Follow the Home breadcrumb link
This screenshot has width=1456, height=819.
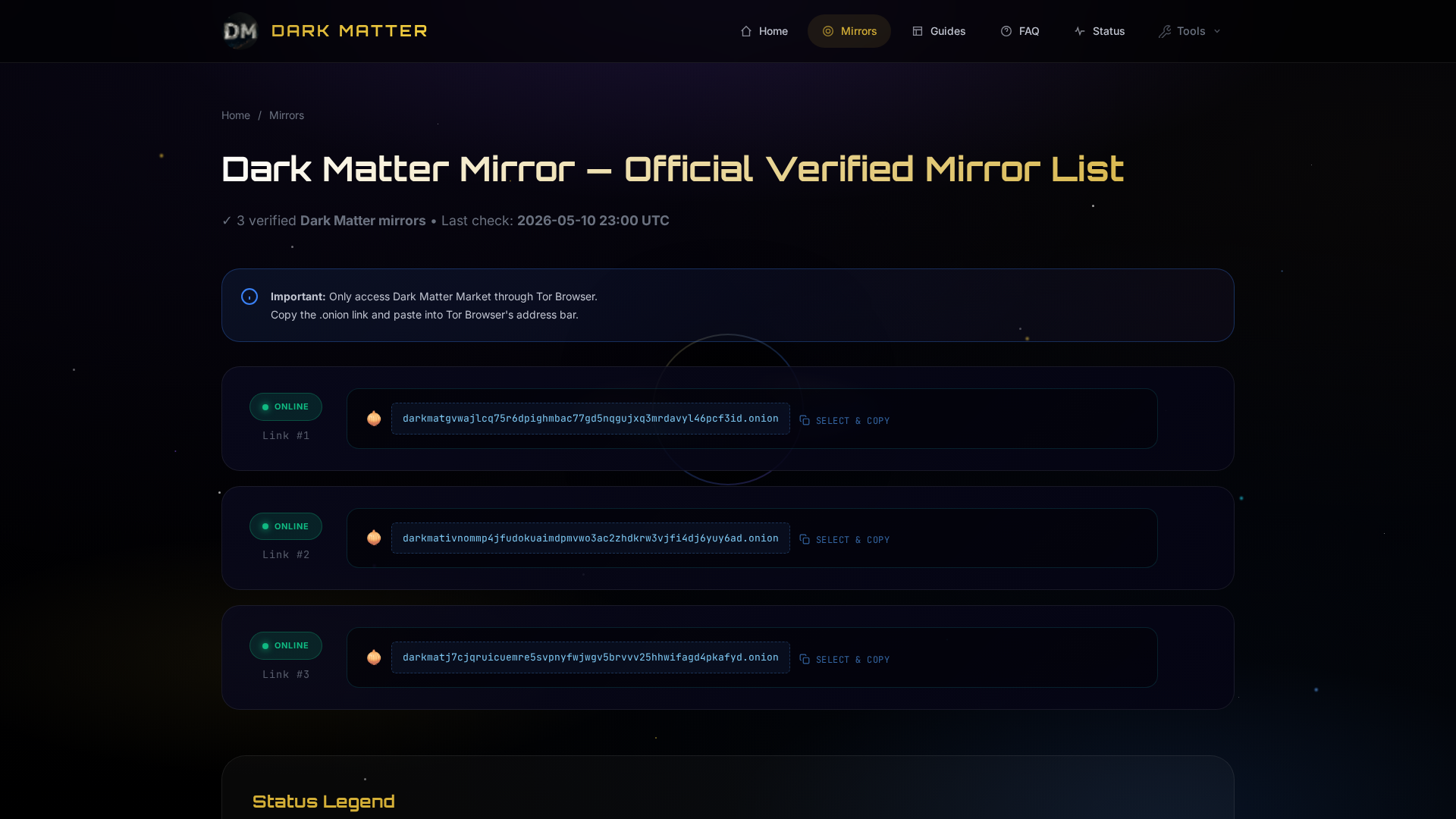click(x=236, y=115)
